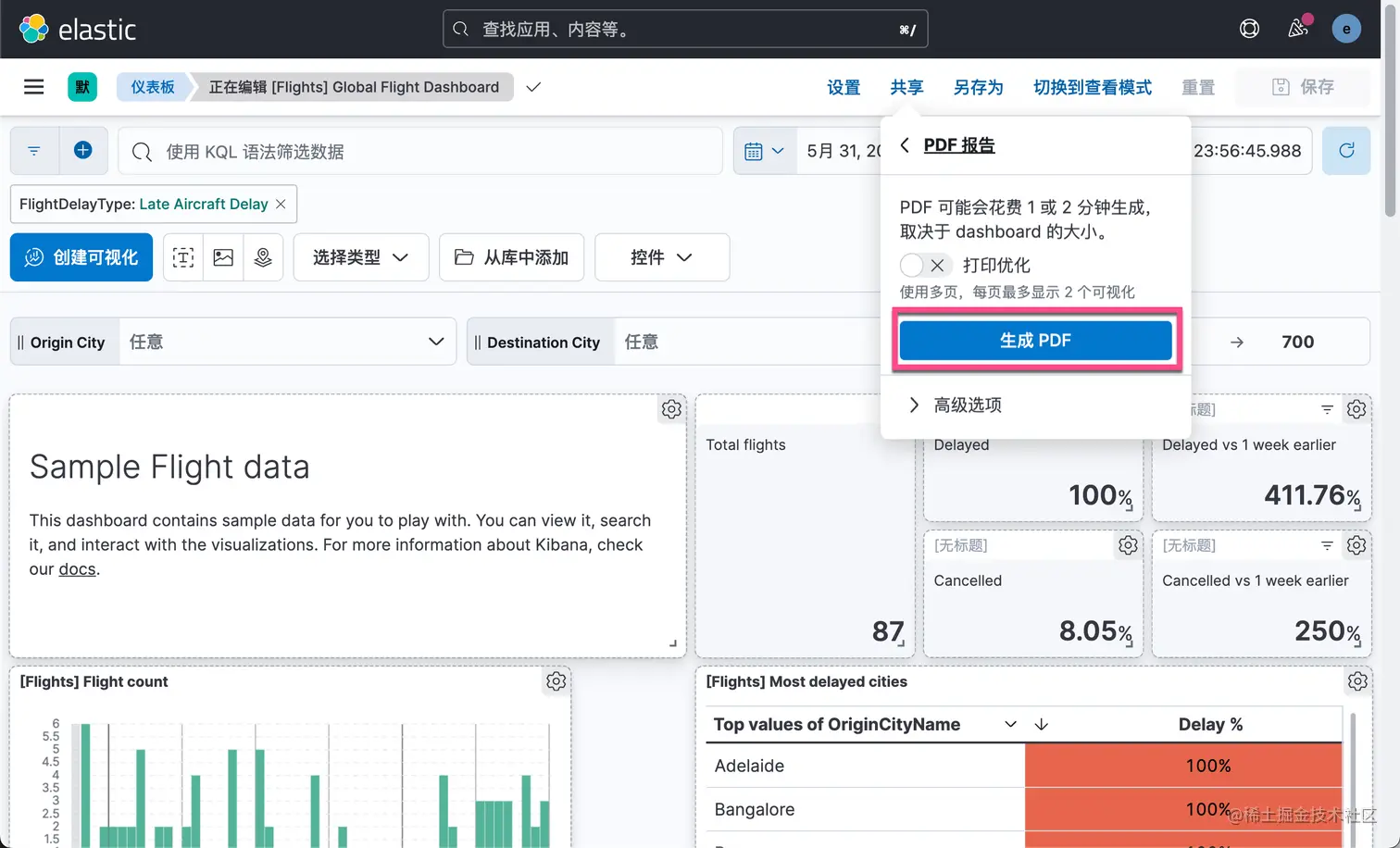Open the filter options menu icon
This screenshot has width=1400, height=848.
point(34,151)
